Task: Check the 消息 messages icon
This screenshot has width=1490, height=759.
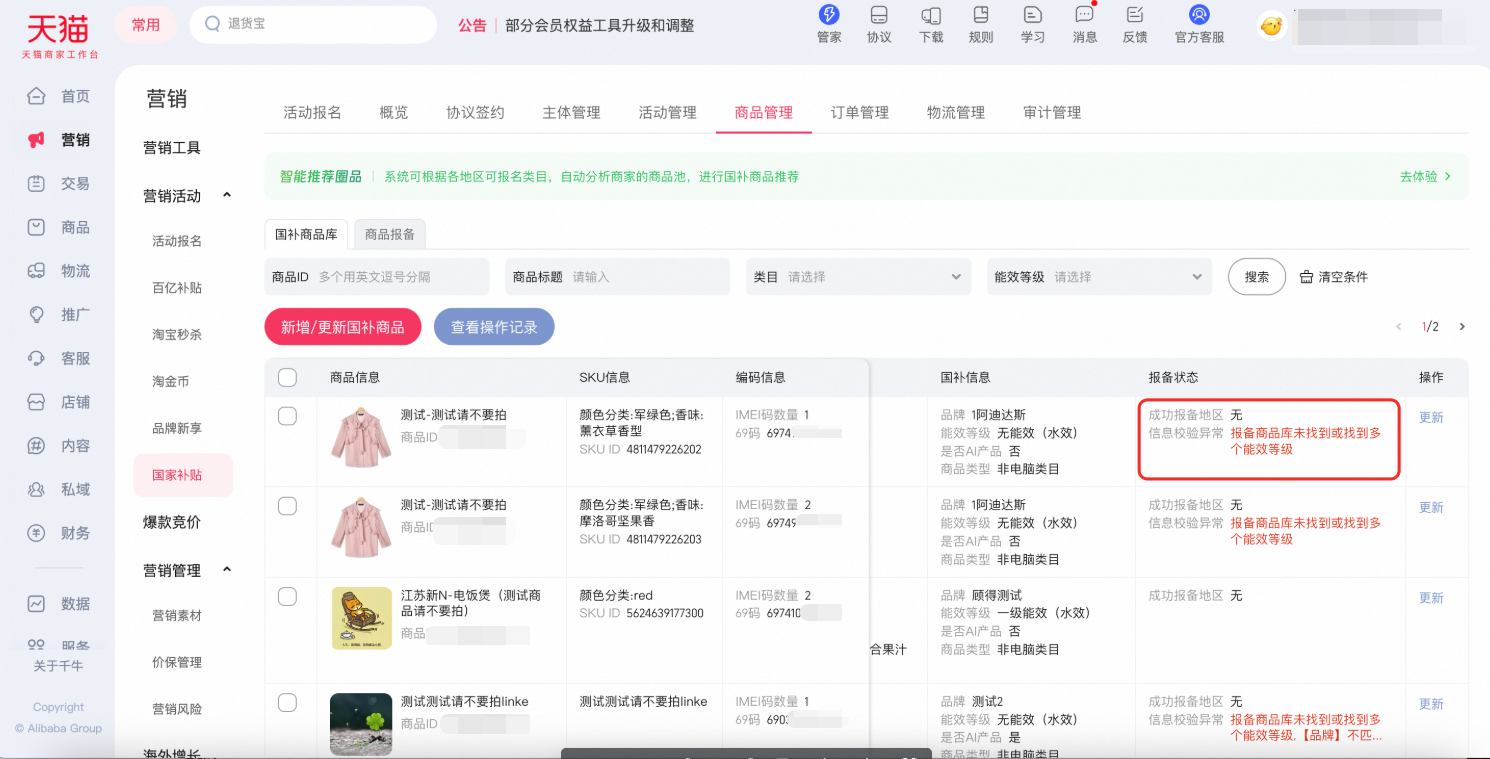Action: point(1084,15)
